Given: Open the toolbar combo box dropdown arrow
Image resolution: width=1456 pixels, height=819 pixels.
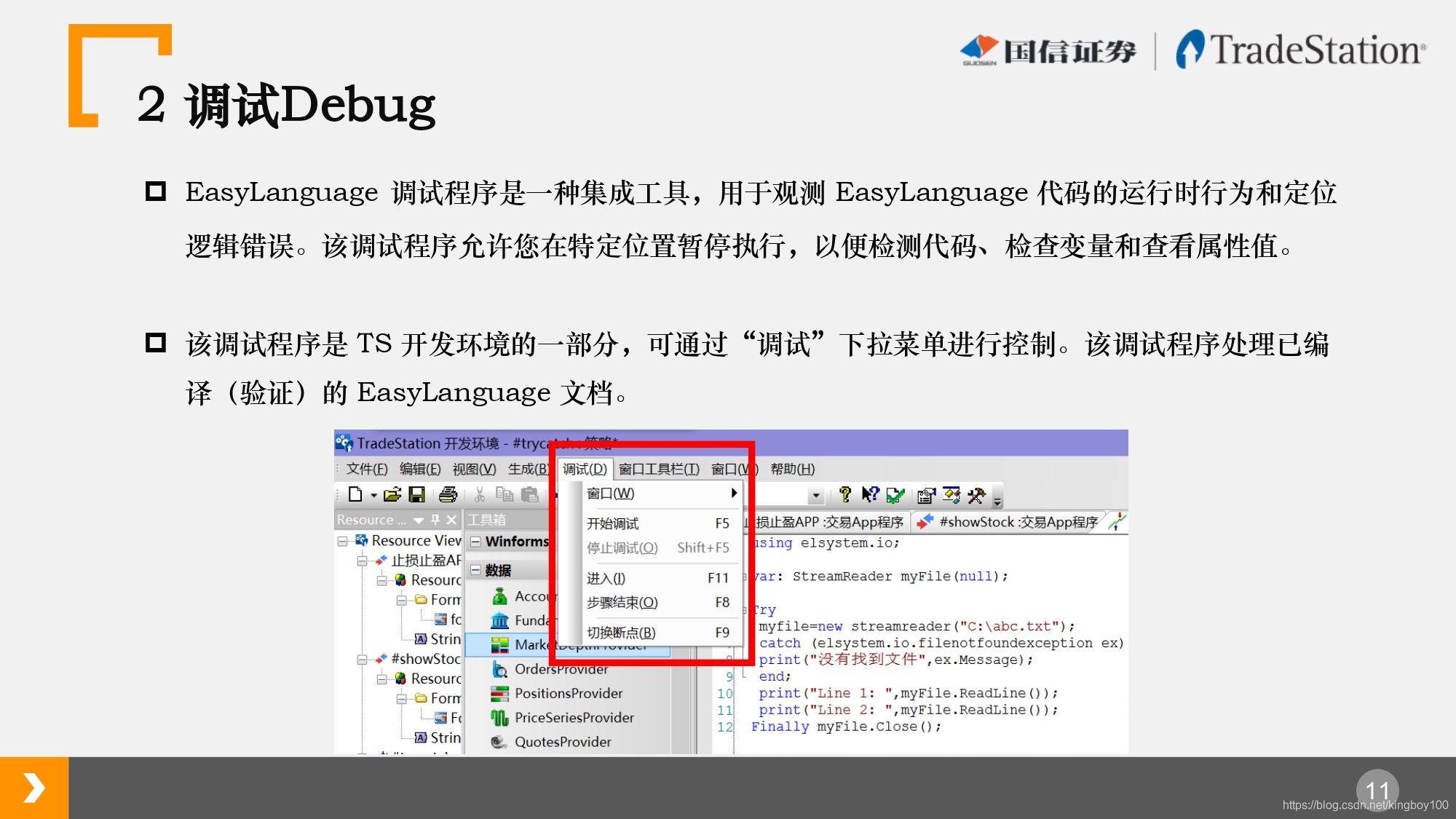Looking at the screenshot, I should click(816, 496).
